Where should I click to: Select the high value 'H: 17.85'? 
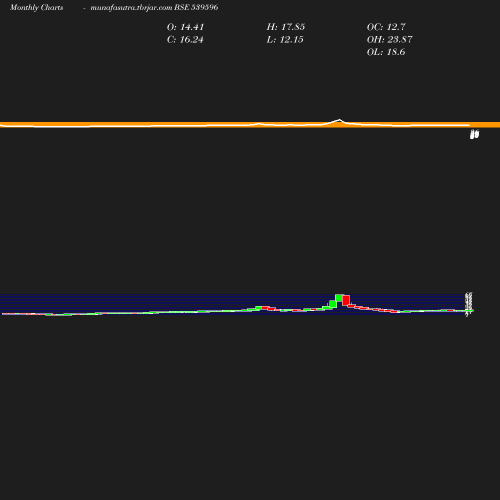tap(286, 27)
